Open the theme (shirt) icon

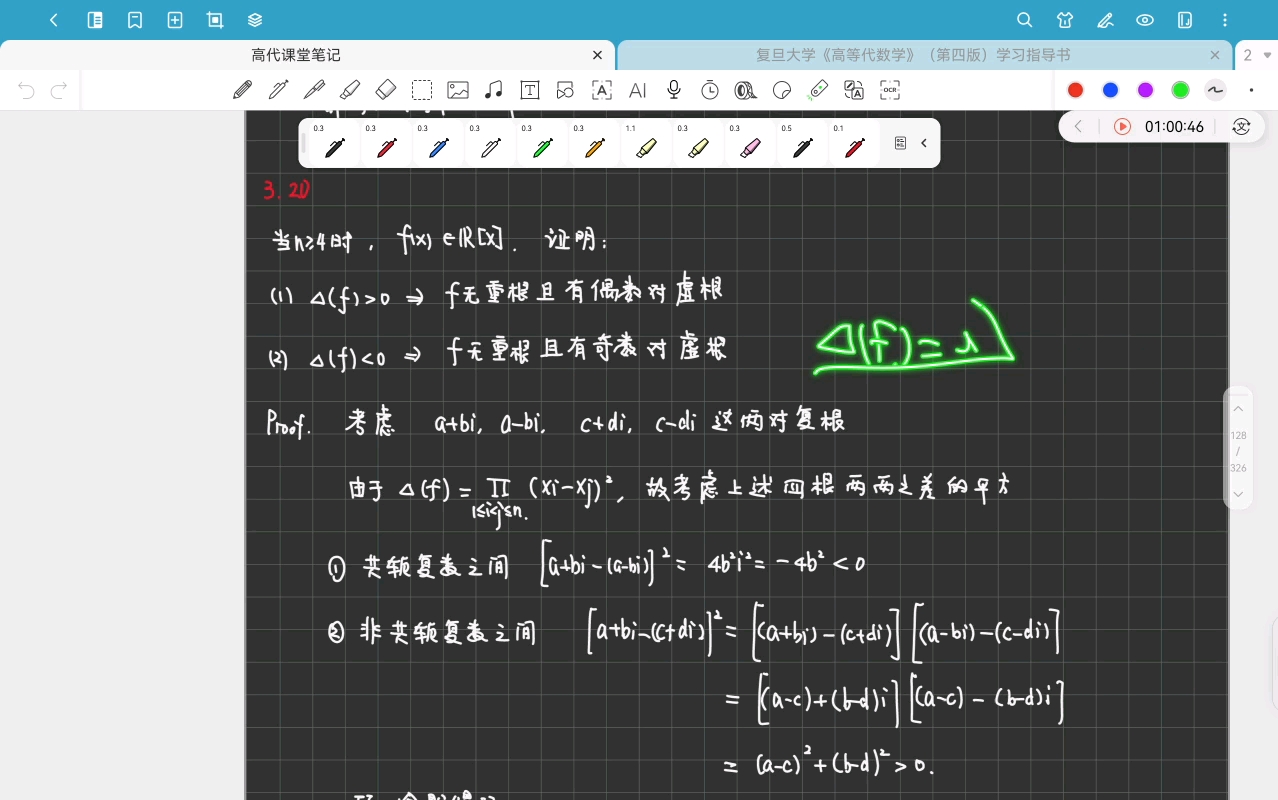click(x=1065, y=20)
